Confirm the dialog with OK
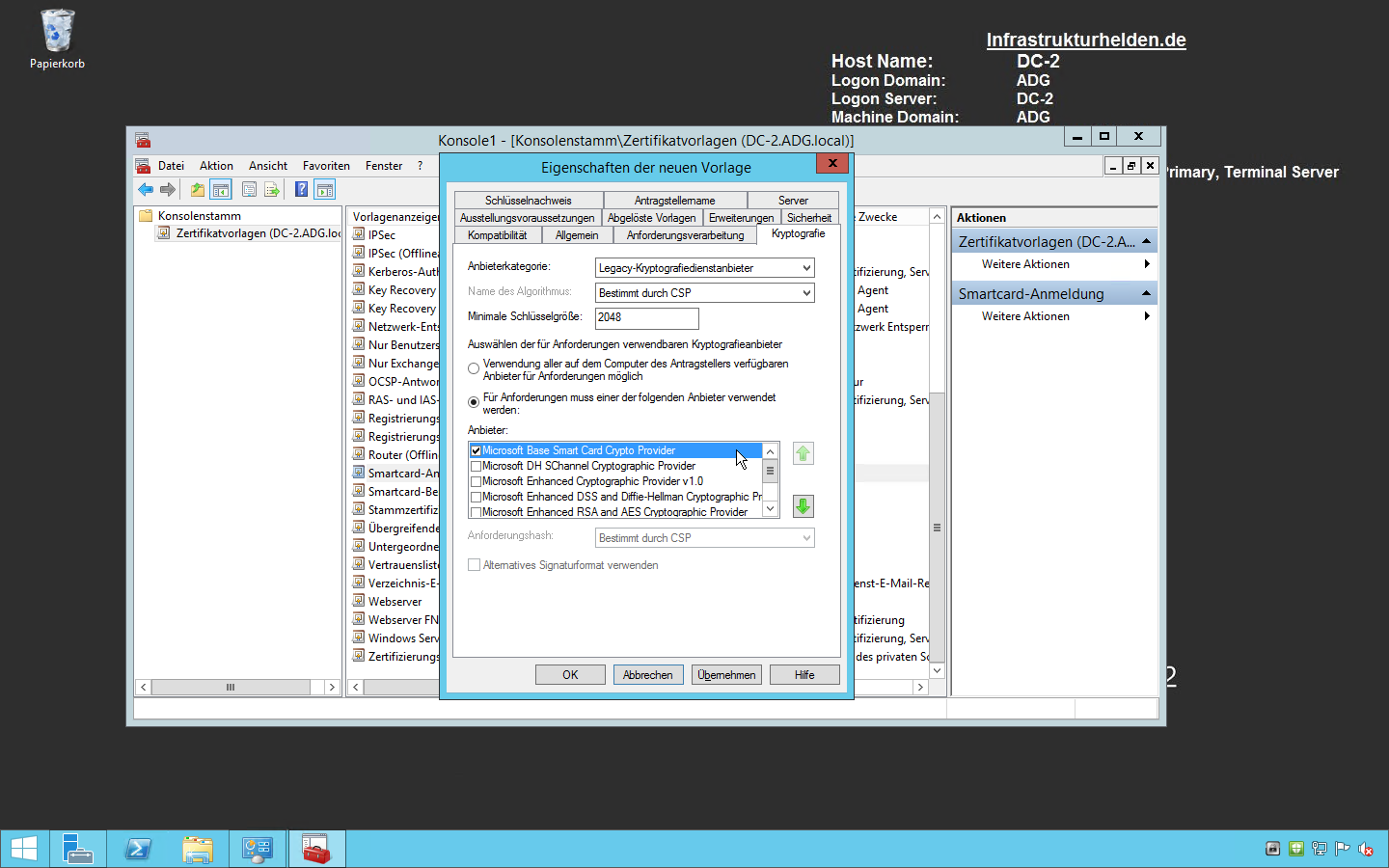 coord(570,675)
